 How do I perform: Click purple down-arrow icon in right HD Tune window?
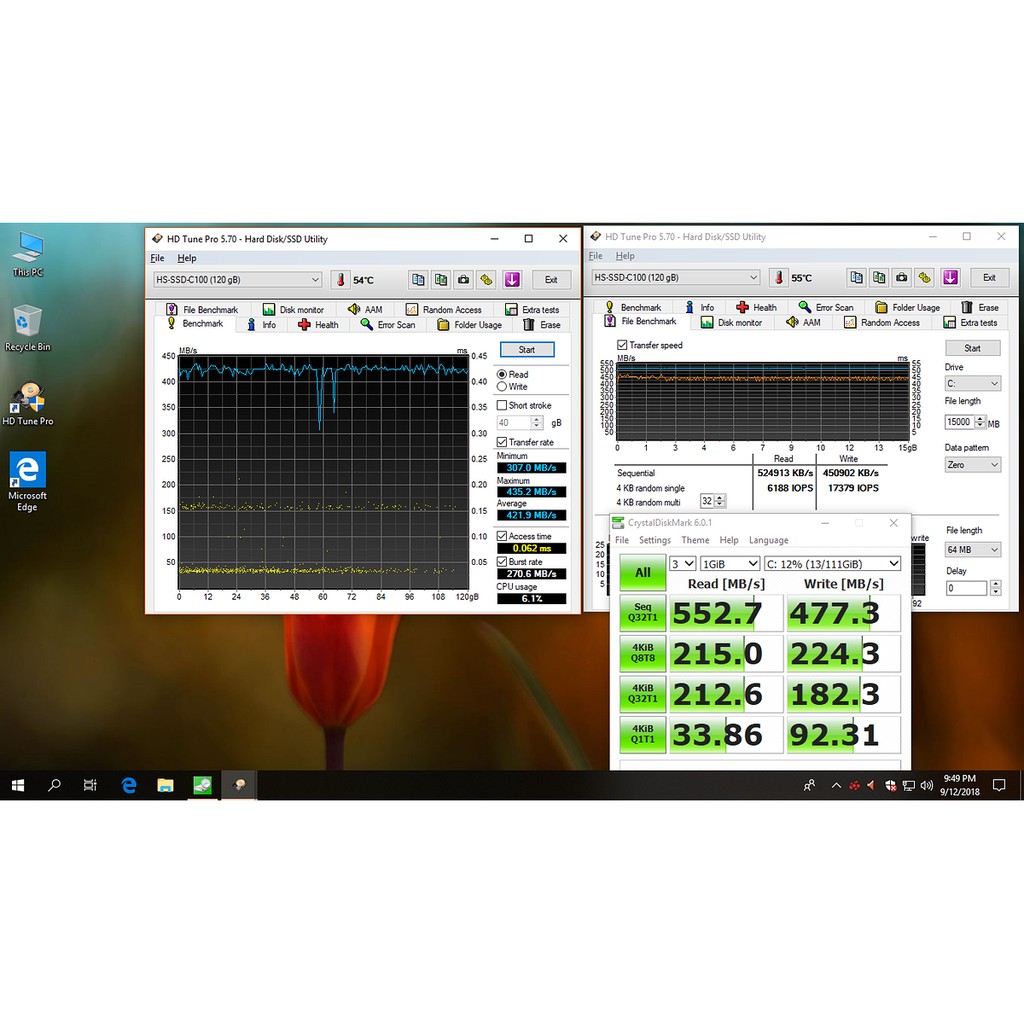pos(950,278)
